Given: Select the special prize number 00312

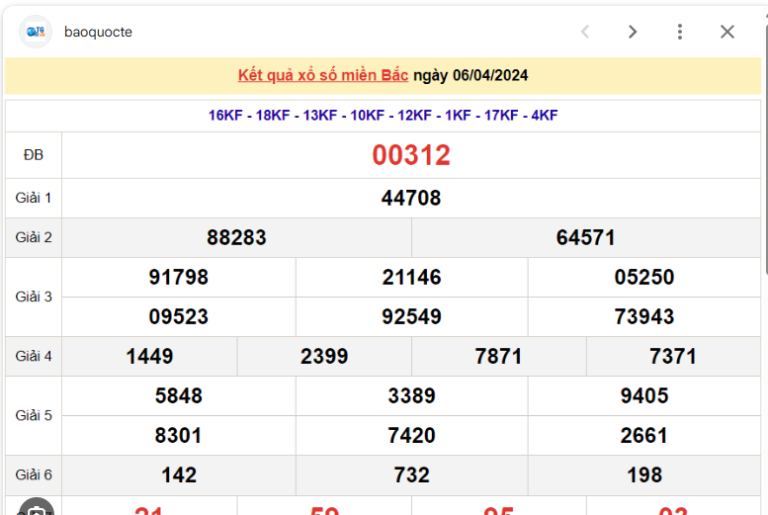Looking at the screenshot, I should click(x=411, y=155).
